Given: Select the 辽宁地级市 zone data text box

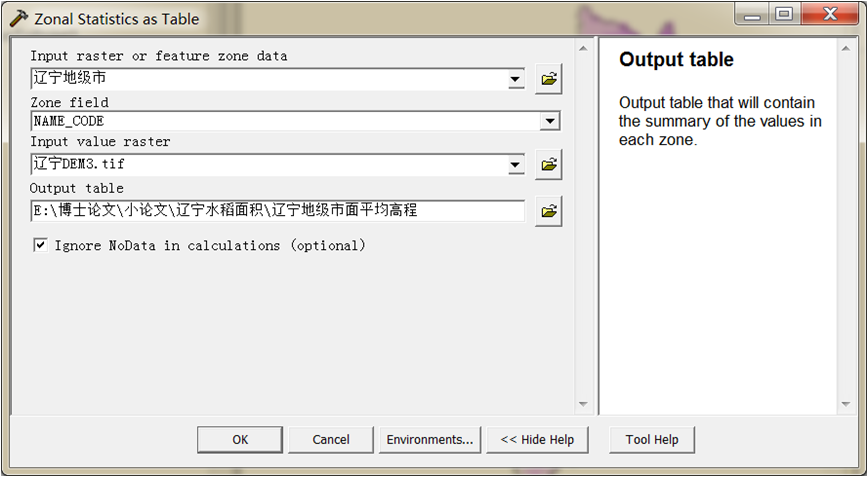Looking at the screenshot, I should point(265,79).
